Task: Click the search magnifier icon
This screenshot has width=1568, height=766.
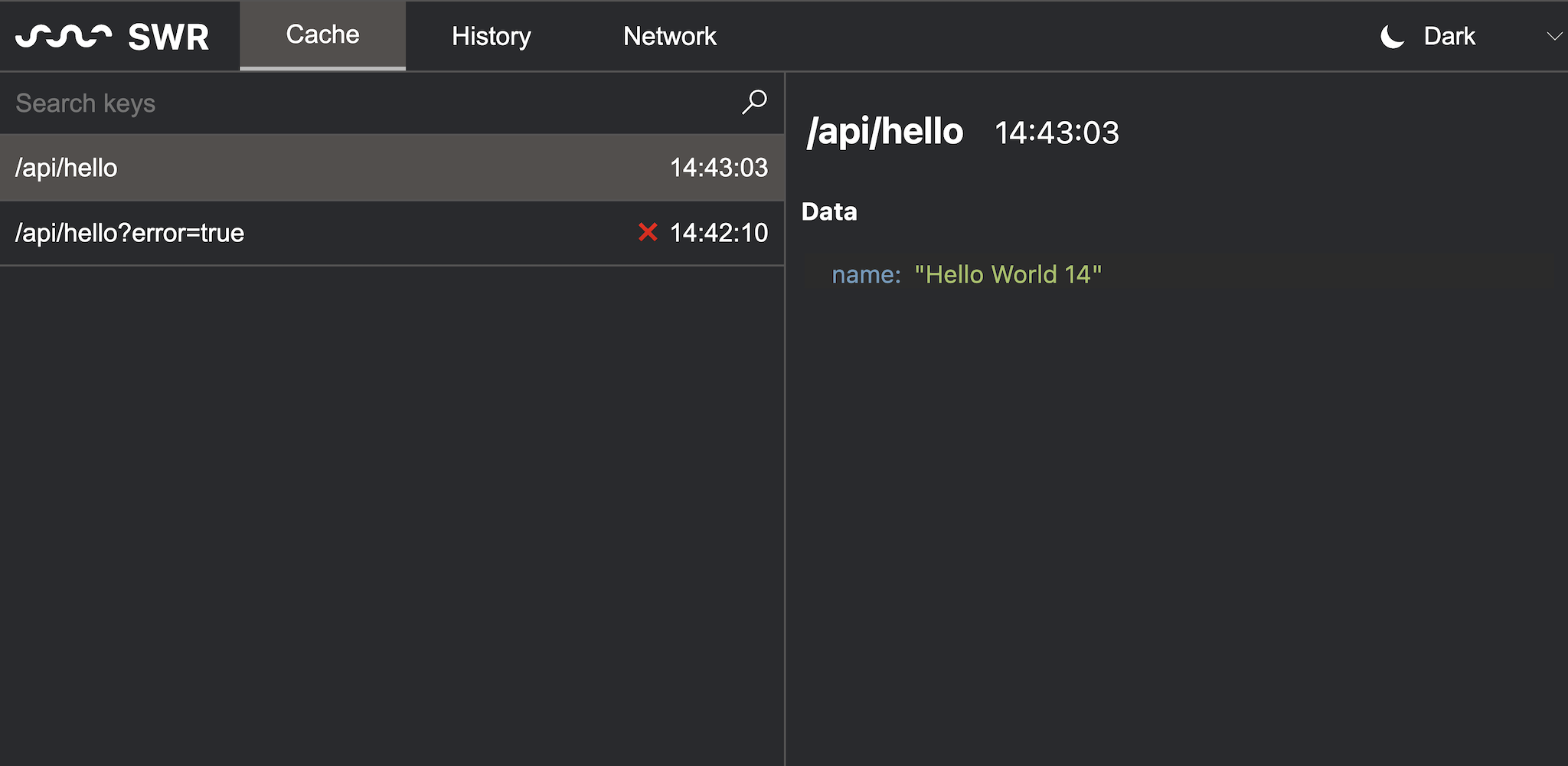Action: pyautogui.click(x=754, y=102)
